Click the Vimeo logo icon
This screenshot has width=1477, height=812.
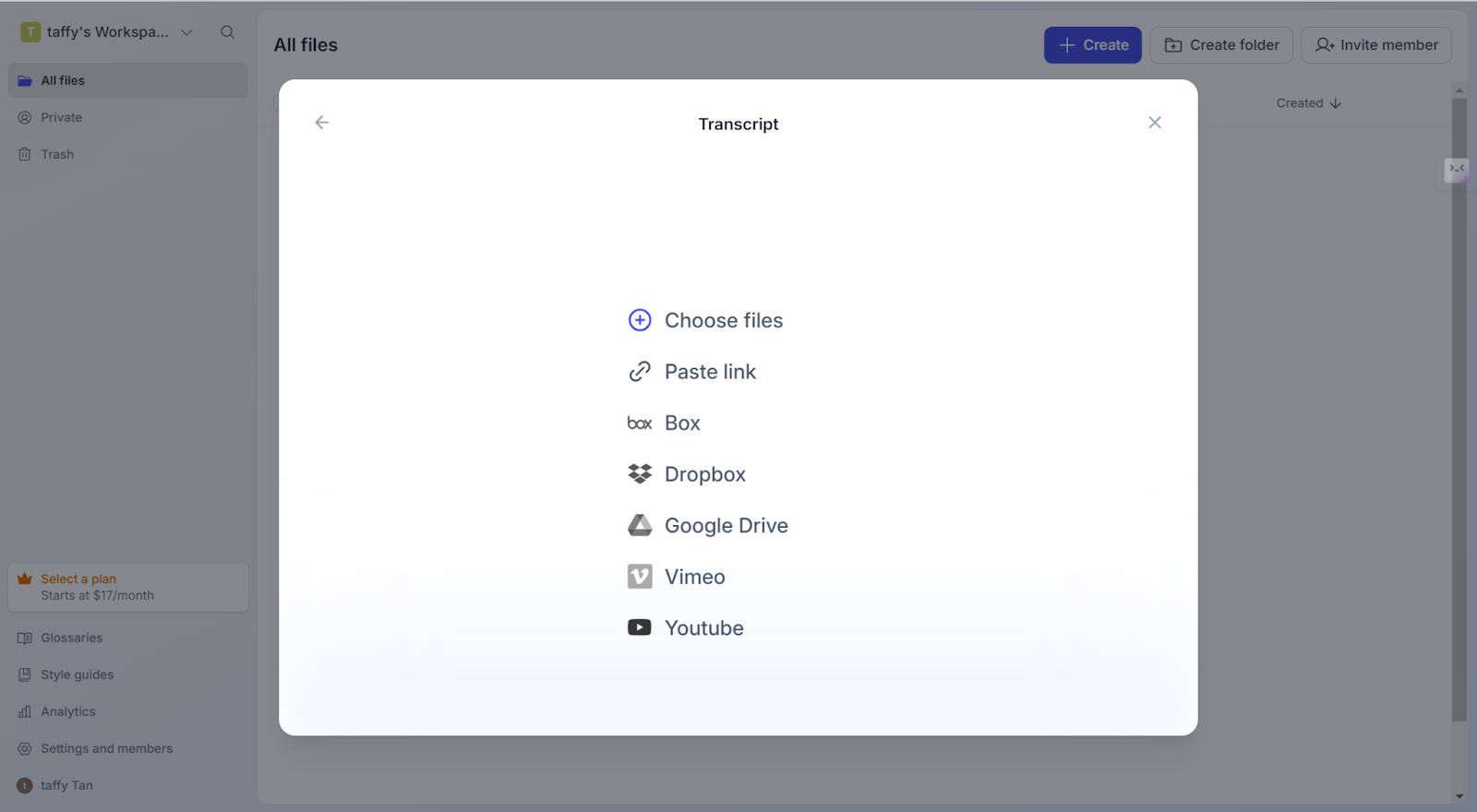tap(640, 577)
